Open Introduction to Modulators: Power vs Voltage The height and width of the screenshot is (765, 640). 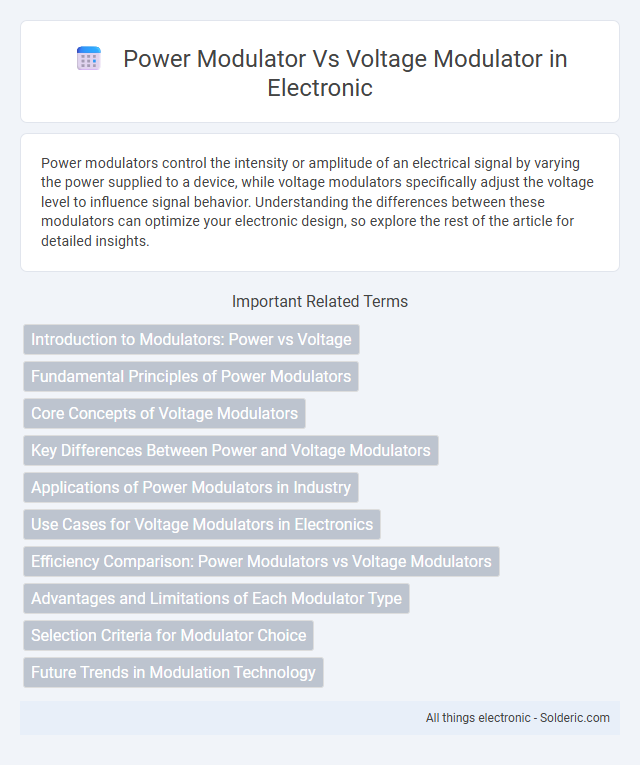pyautogui.click(x=191, y=340)
